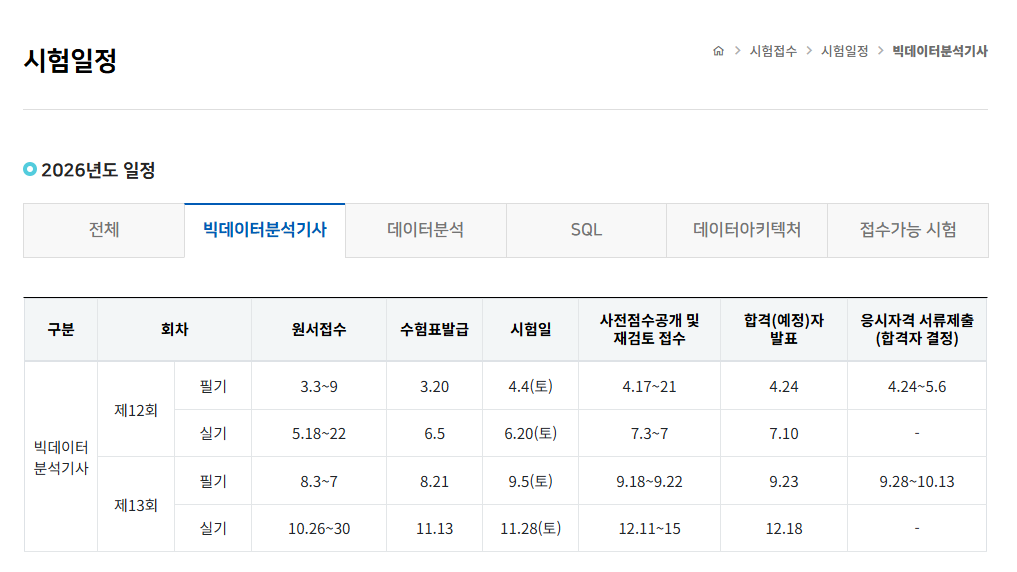Click exam date 4.4(토)

point(531,387)
